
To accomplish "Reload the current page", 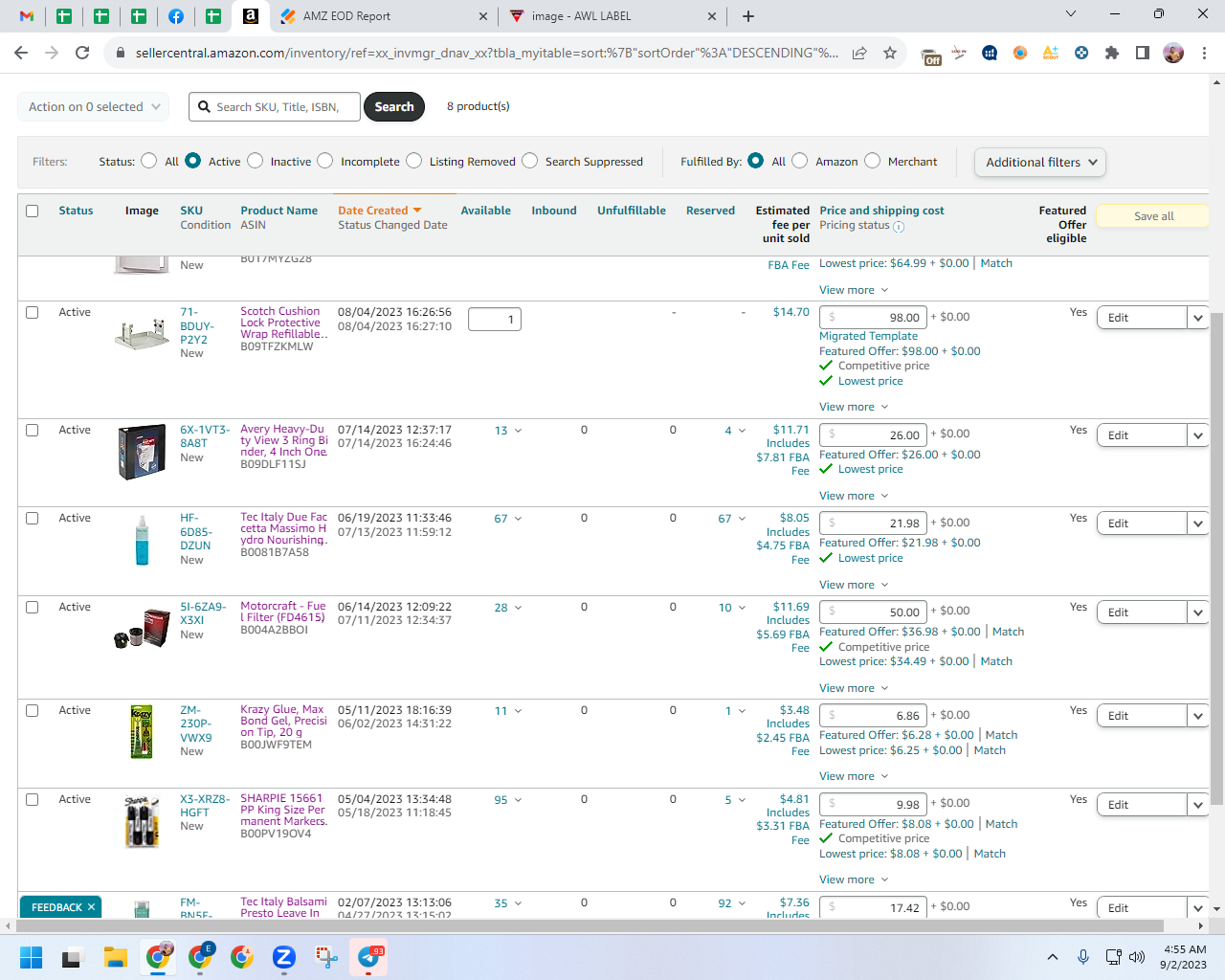I will point(82,53).
